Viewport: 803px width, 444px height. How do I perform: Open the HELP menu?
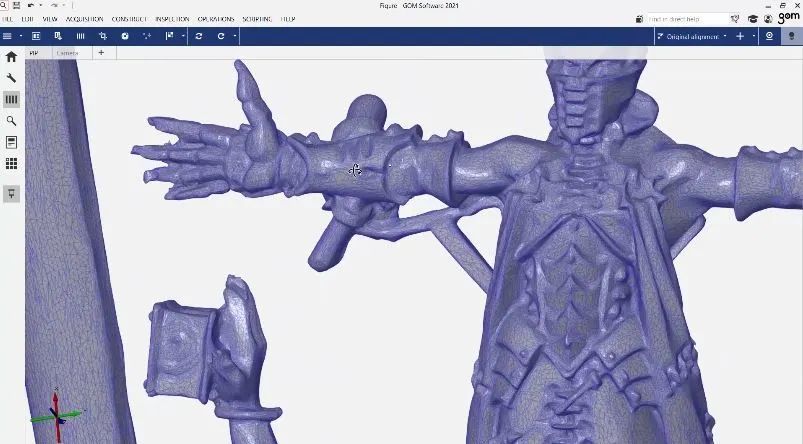click(x=288, y=19)
